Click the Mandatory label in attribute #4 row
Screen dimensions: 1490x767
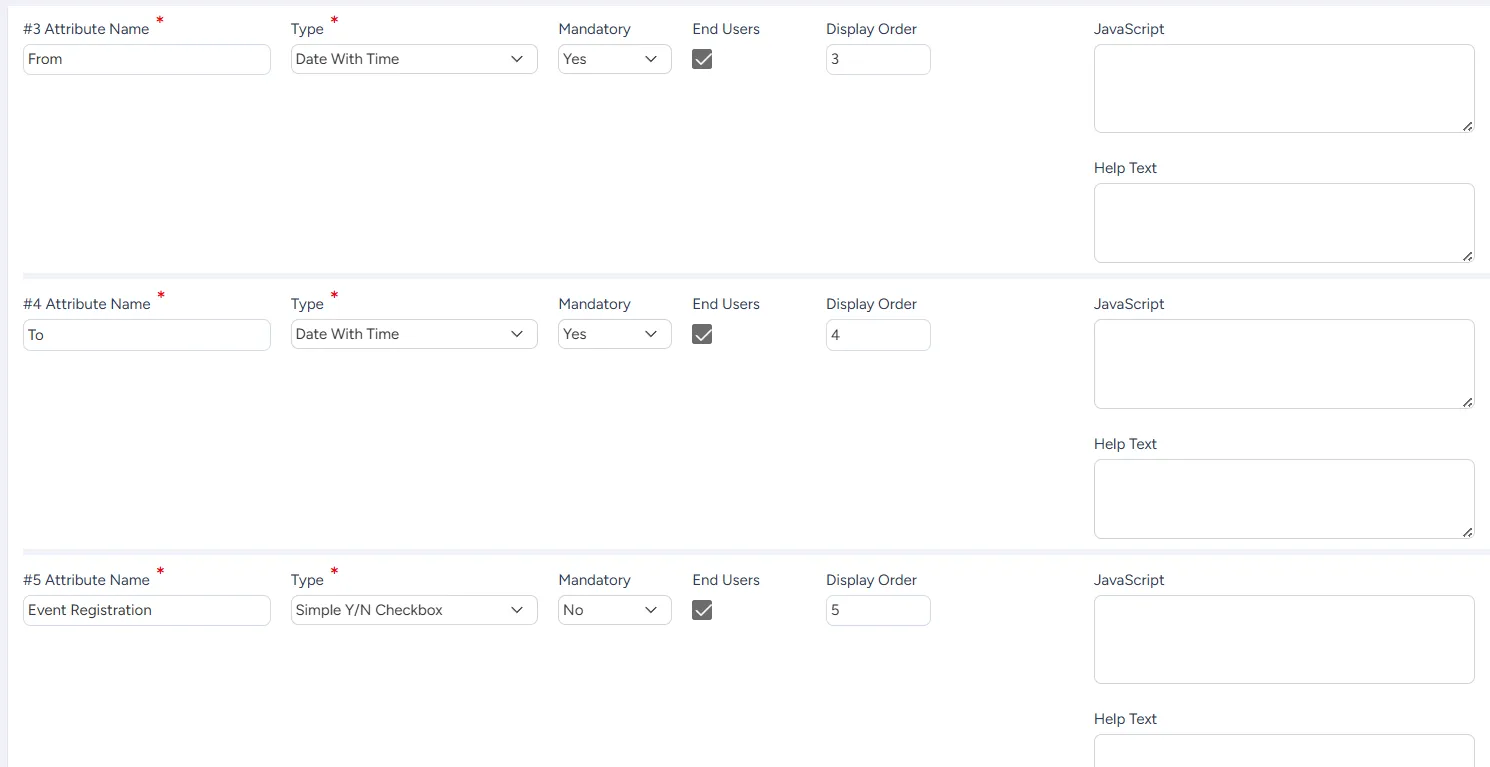click(594, 304)
